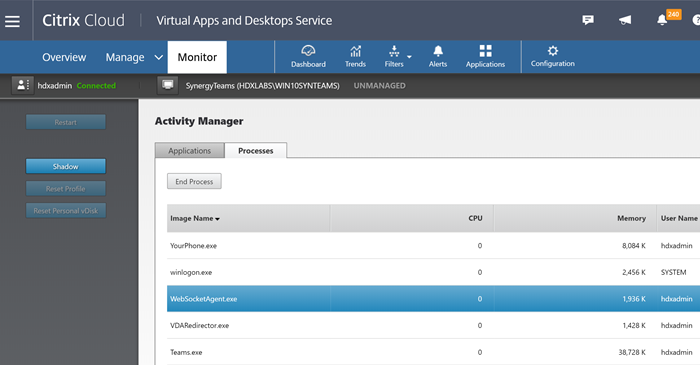Select the VDARedirector.exe process row
This screenshot has height=365, width=700.
click(x=433, y=325)
